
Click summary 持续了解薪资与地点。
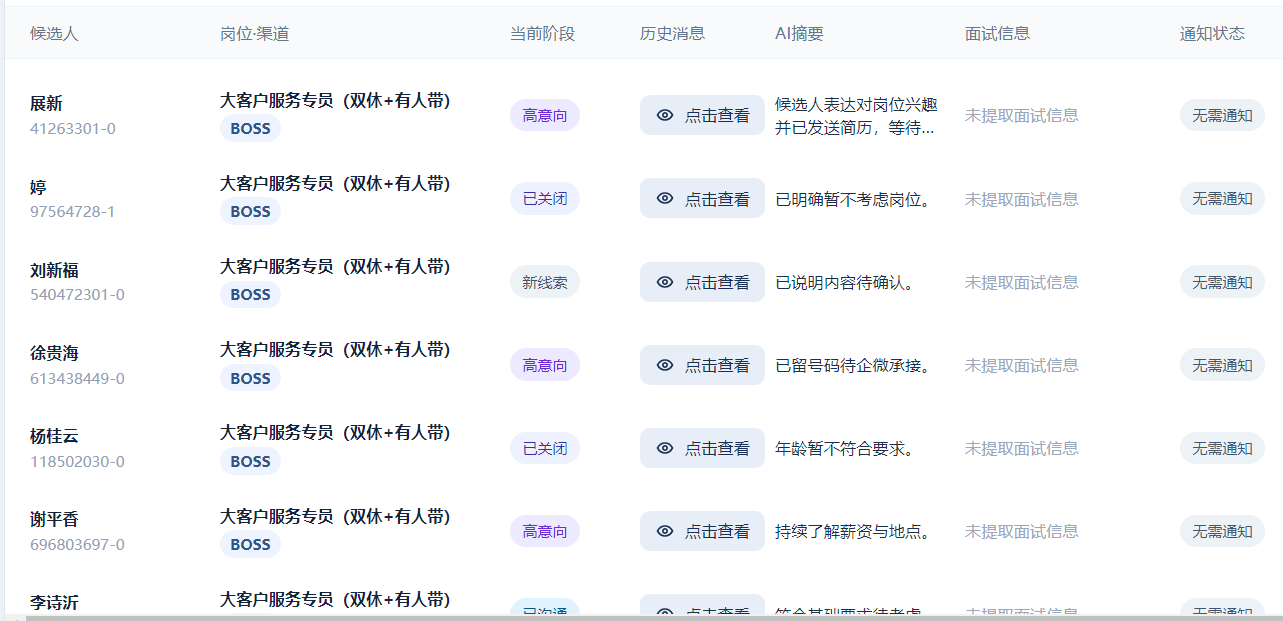point(855,531)
